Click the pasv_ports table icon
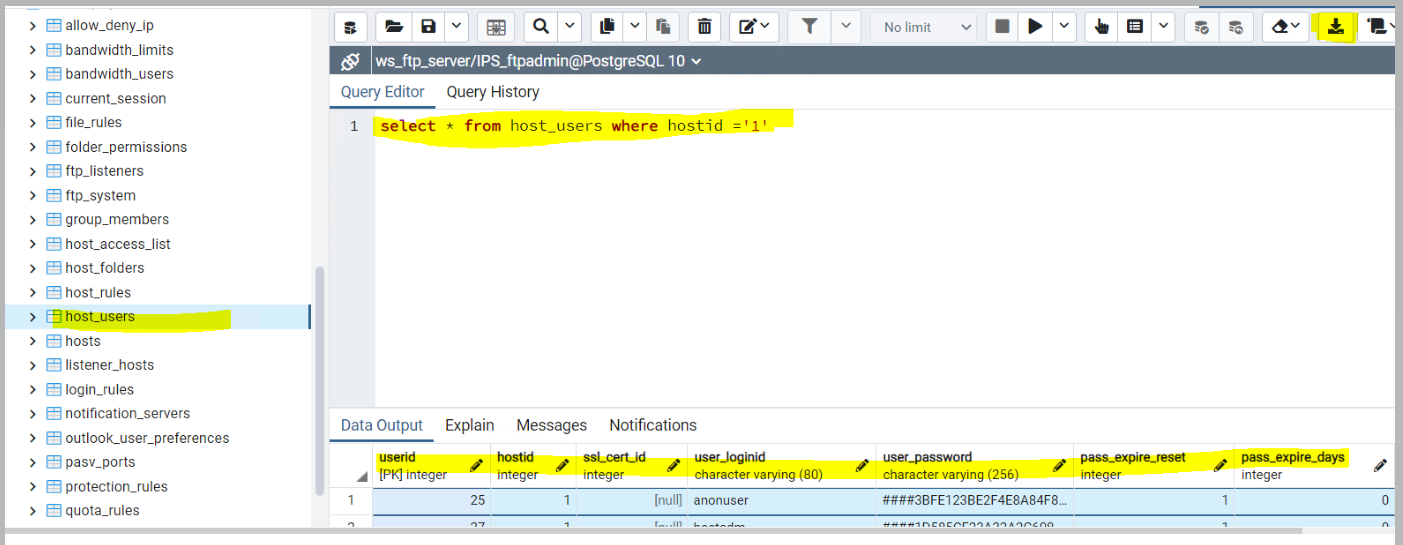1403x545 pixels. [x=54, y=462]
